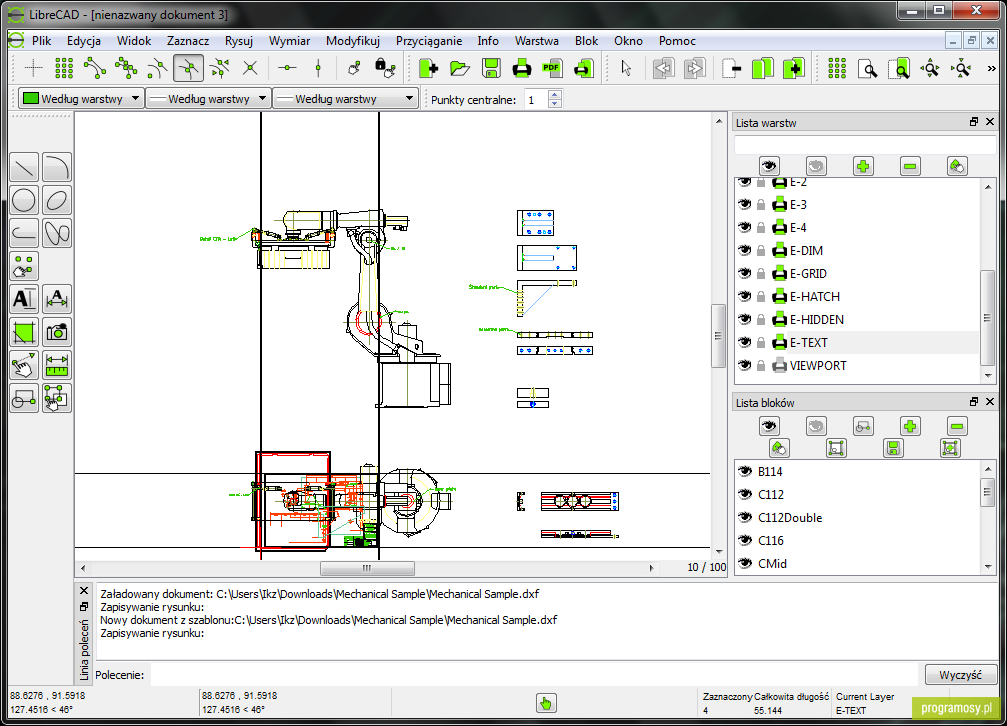Select the Insert Image camera tool

[57, 332]
